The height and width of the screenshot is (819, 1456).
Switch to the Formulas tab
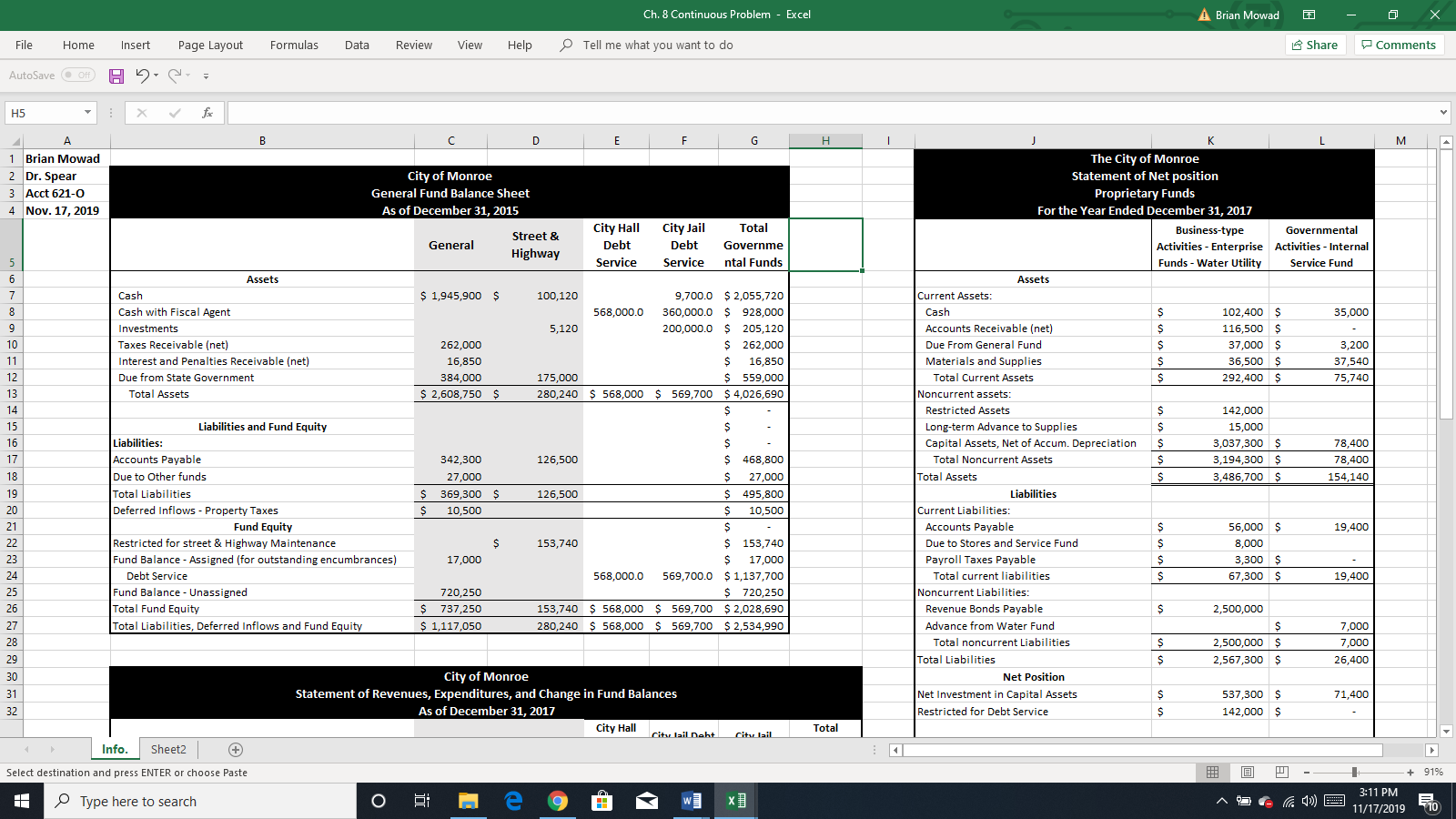[294, 45]
